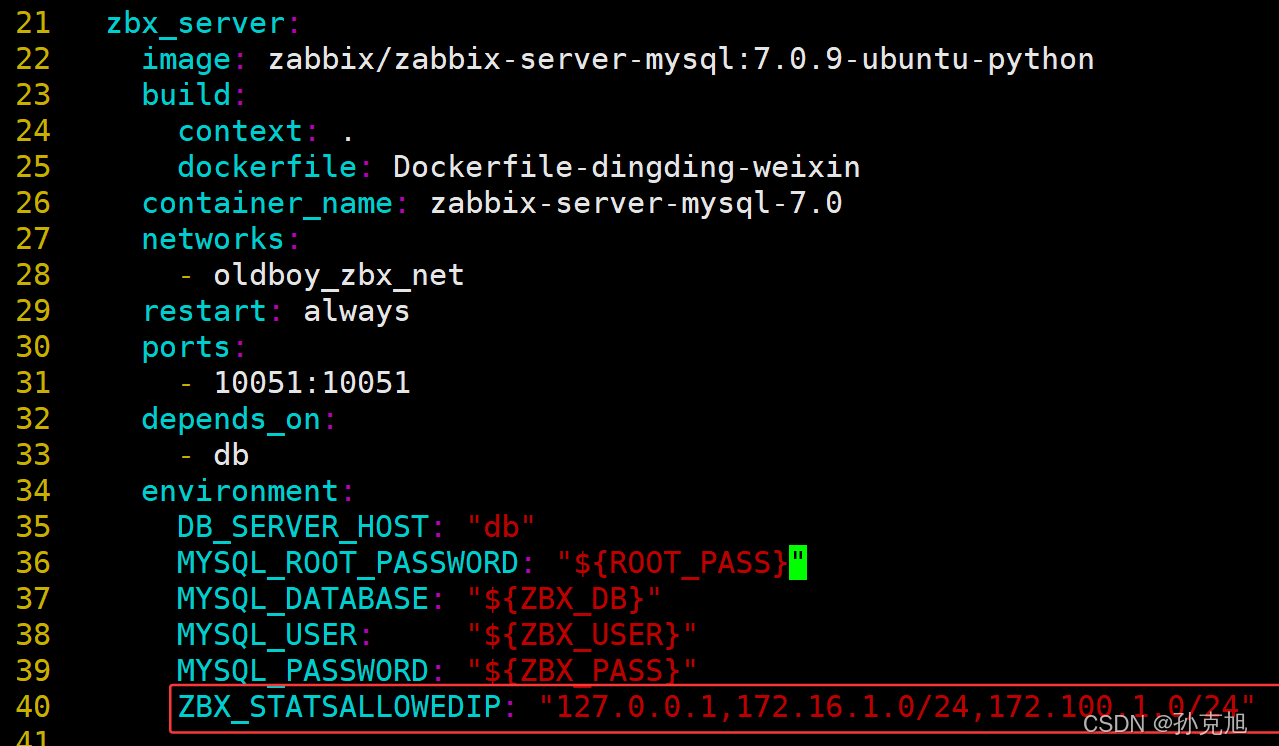Viewport: 1279px width, 746px height.
Task: Click the DB_SERVER_HOST variable
Action: [303, 527]
